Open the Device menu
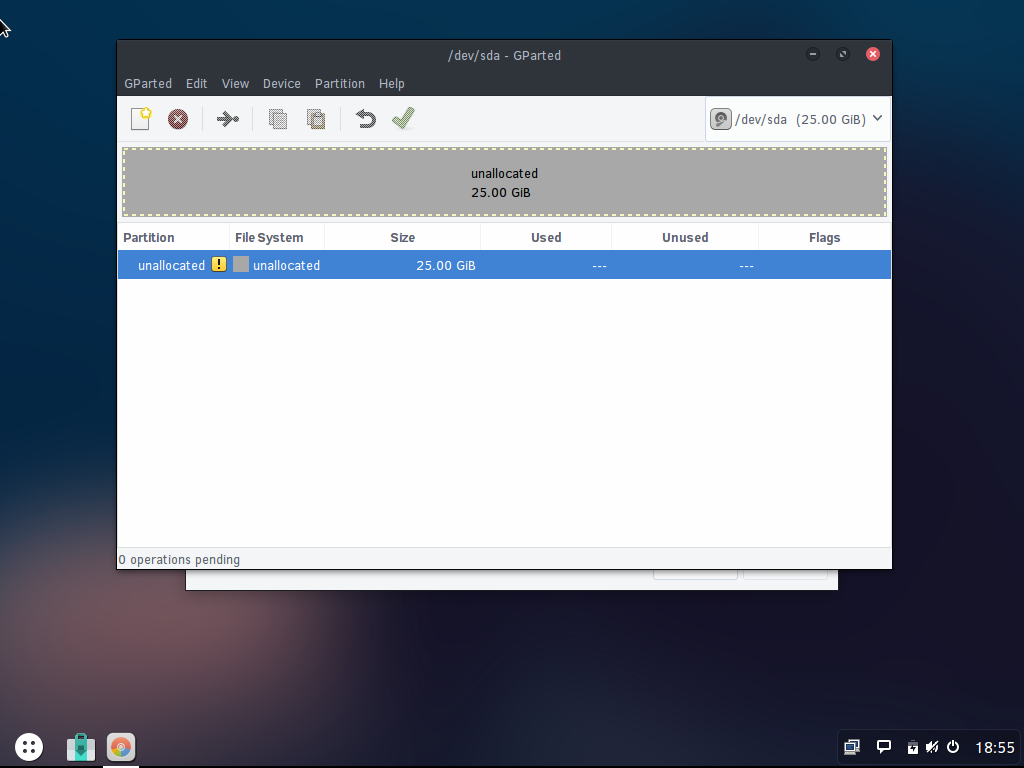This screenshot has width=1024, height=768. coord(281,84)
